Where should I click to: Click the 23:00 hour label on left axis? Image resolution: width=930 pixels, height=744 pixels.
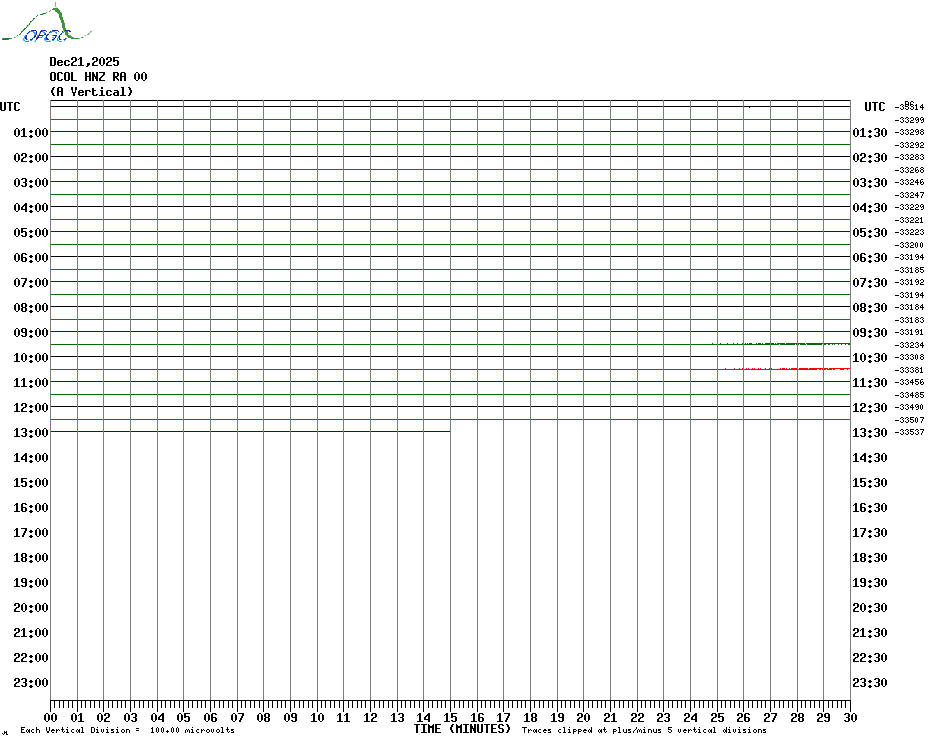[x=31, y=683]
